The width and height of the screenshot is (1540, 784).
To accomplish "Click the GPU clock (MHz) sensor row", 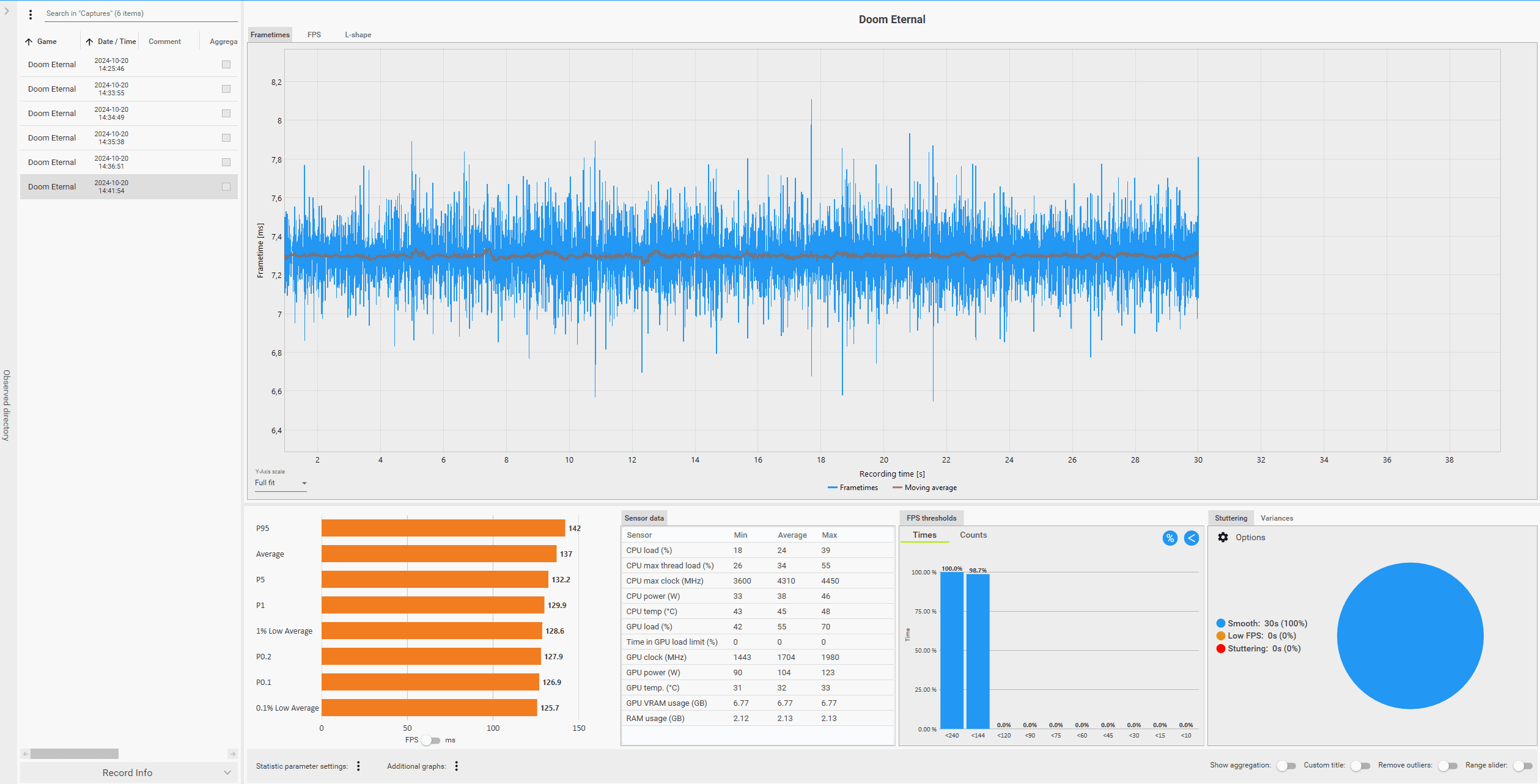I will click(757, 657).
